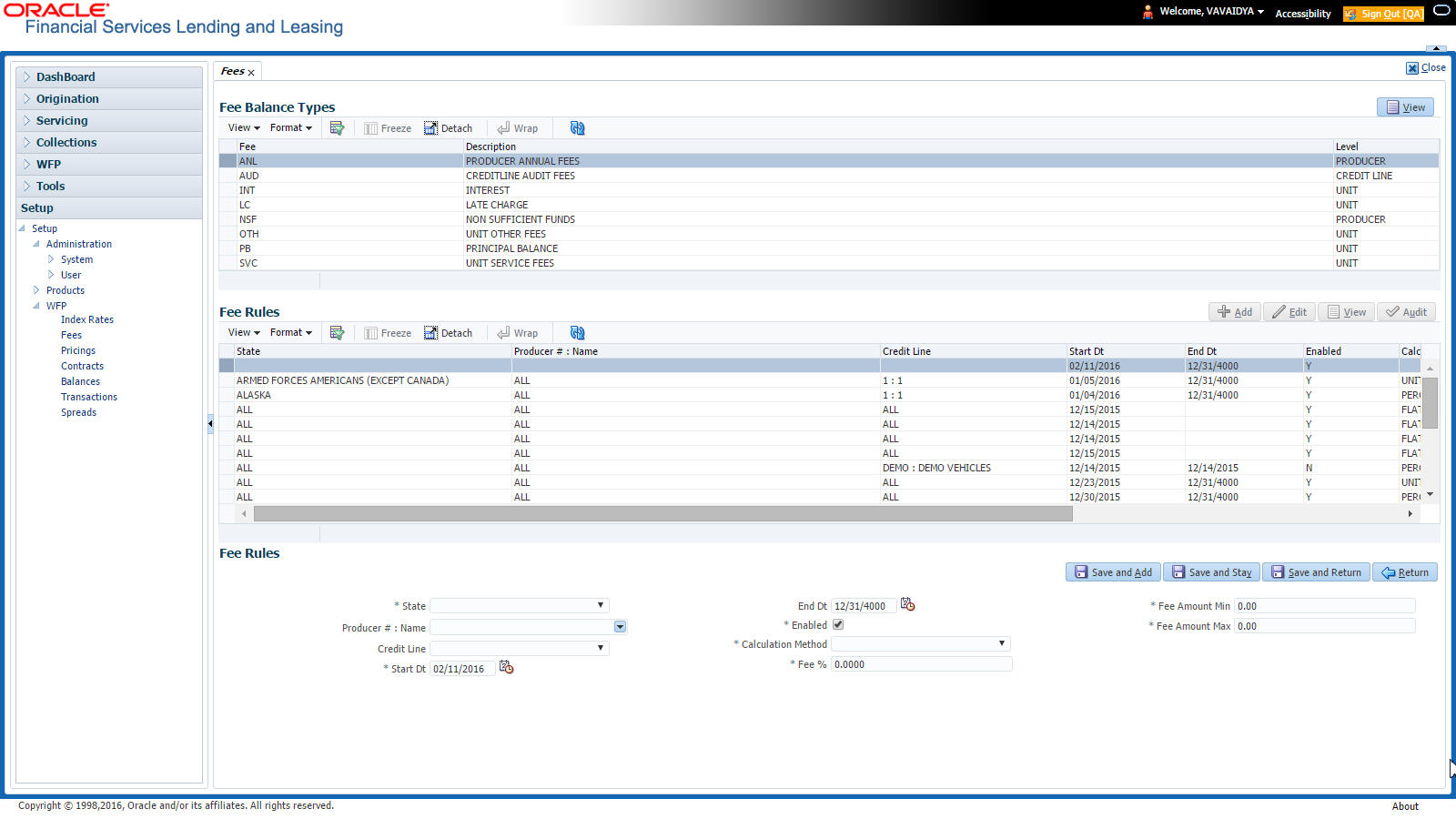
Task: Expand the Products tree node
Action: coord(36,290)
